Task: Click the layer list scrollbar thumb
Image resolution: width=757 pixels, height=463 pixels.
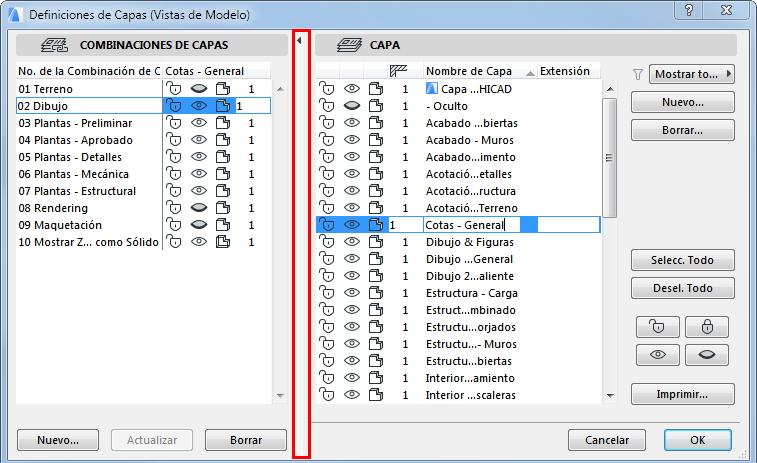Action: tap(609, 158)
